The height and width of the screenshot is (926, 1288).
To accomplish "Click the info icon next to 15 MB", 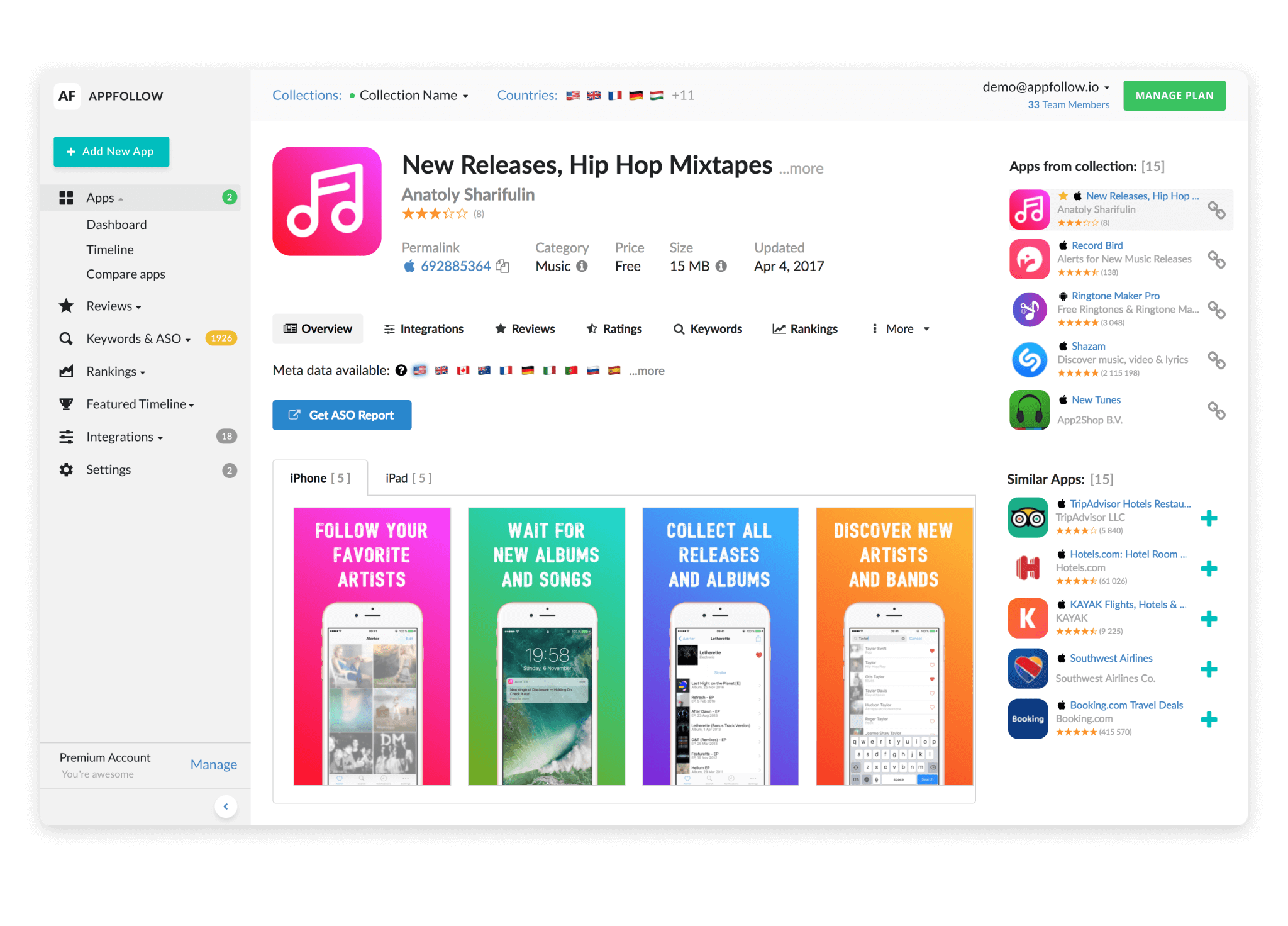I will [721, 266].
